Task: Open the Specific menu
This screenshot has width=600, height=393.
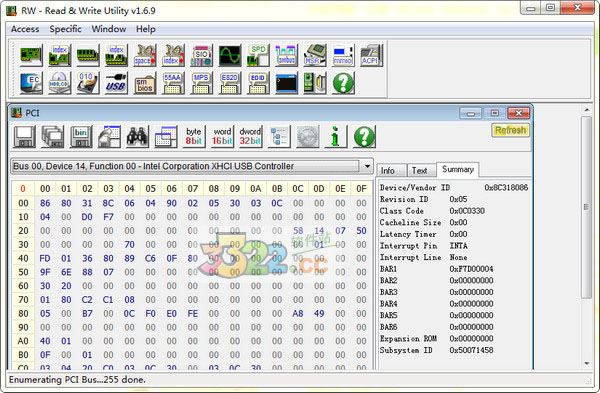Action: 65,29
